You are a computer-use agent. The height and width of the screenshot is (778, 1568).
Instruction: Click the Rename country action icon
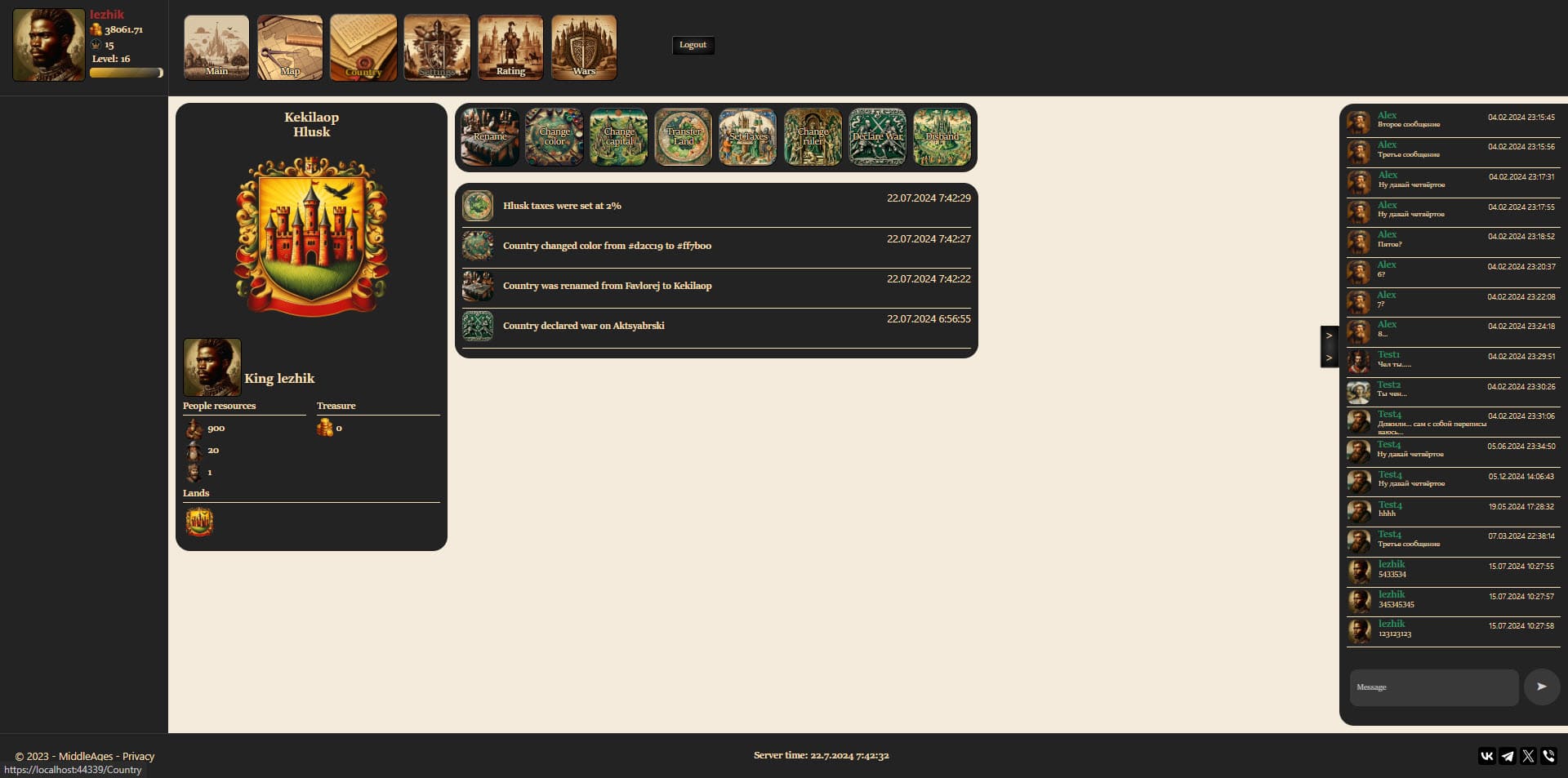click(x=489, y=137)
